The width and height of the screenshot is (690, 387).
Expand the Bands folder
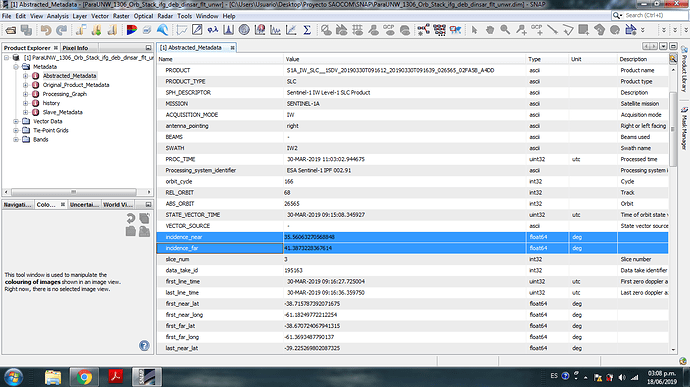pyautogui.click(x=16, y=140)
